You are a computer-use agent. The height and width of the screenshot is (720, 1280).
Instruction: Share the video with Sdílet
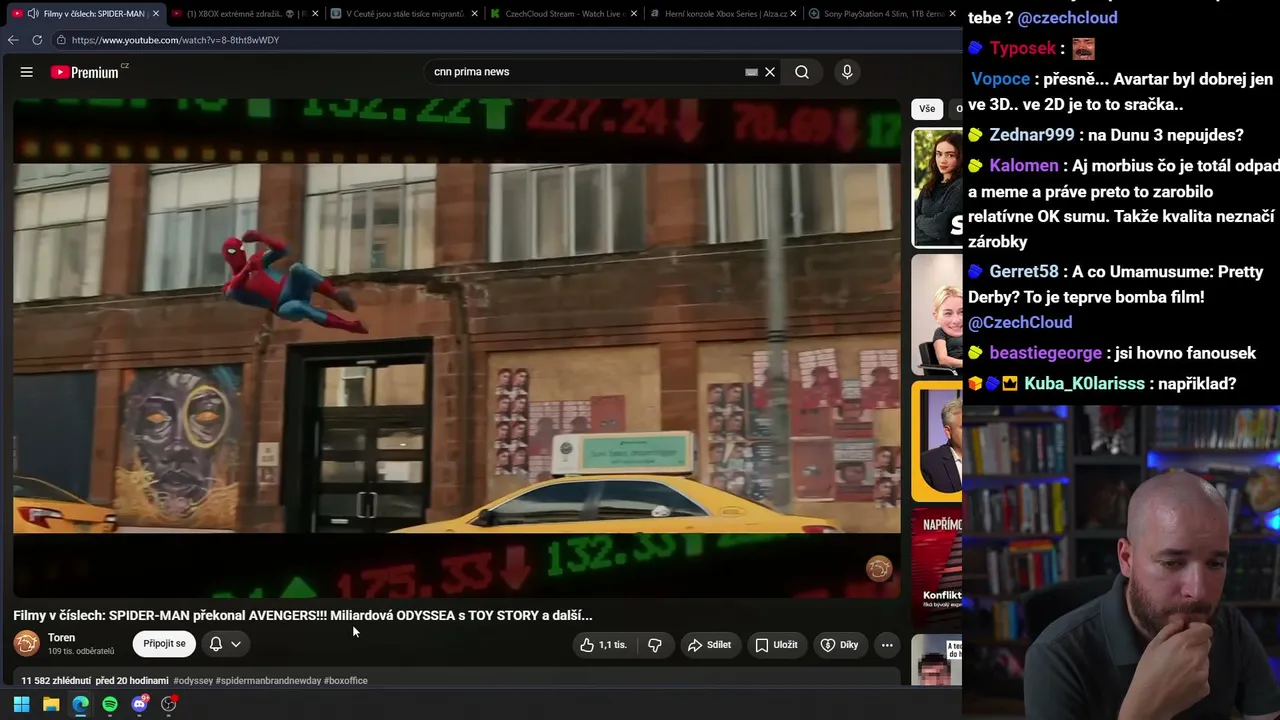coord(709,645)
